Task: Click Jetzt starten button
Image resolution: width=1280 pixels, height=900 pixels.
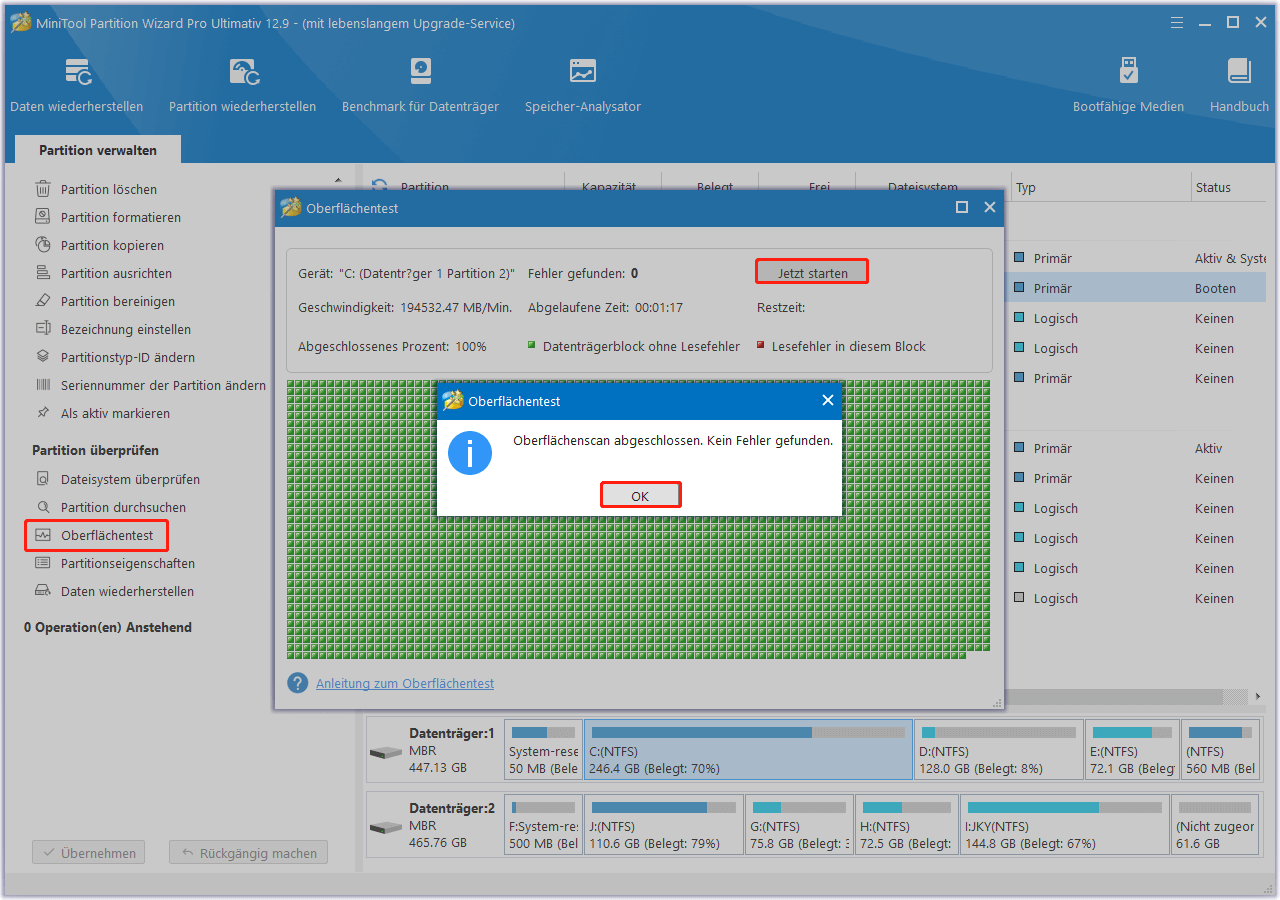Action: click(x=812, y=273)
